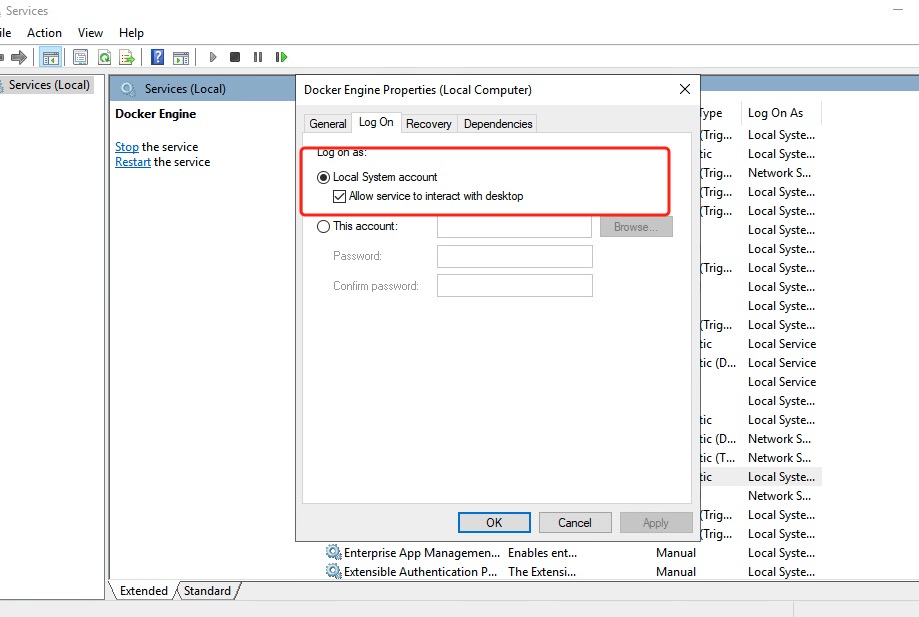Toggle Show/Hide Action Pane icon
This screenshot has width=919, height=617.
coord(181,57)
